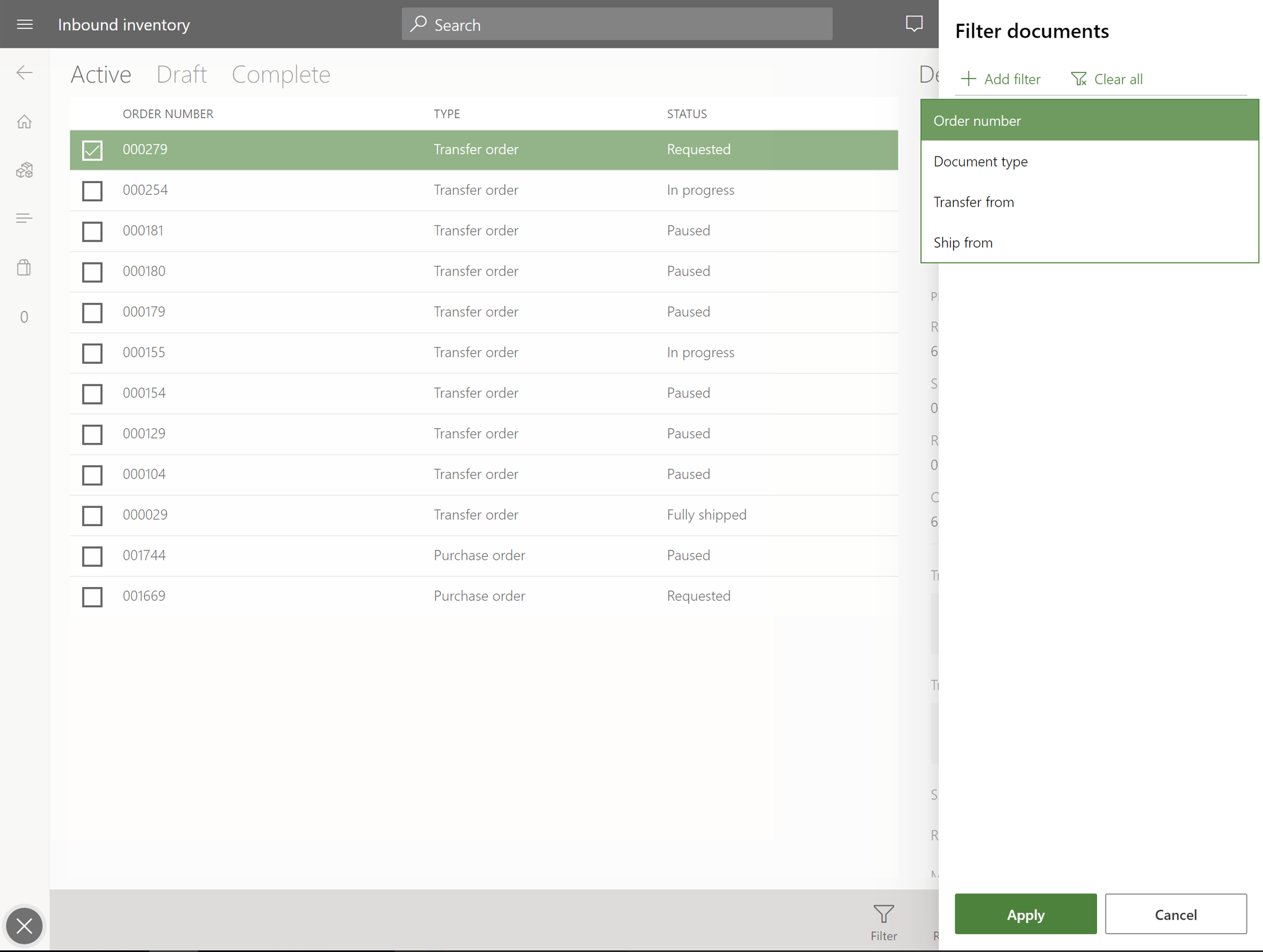Image resolution: width=1263 pixels, height=952 pixels.
Task: Click the Apply button to confirm filters
Action: point(1025,914)
